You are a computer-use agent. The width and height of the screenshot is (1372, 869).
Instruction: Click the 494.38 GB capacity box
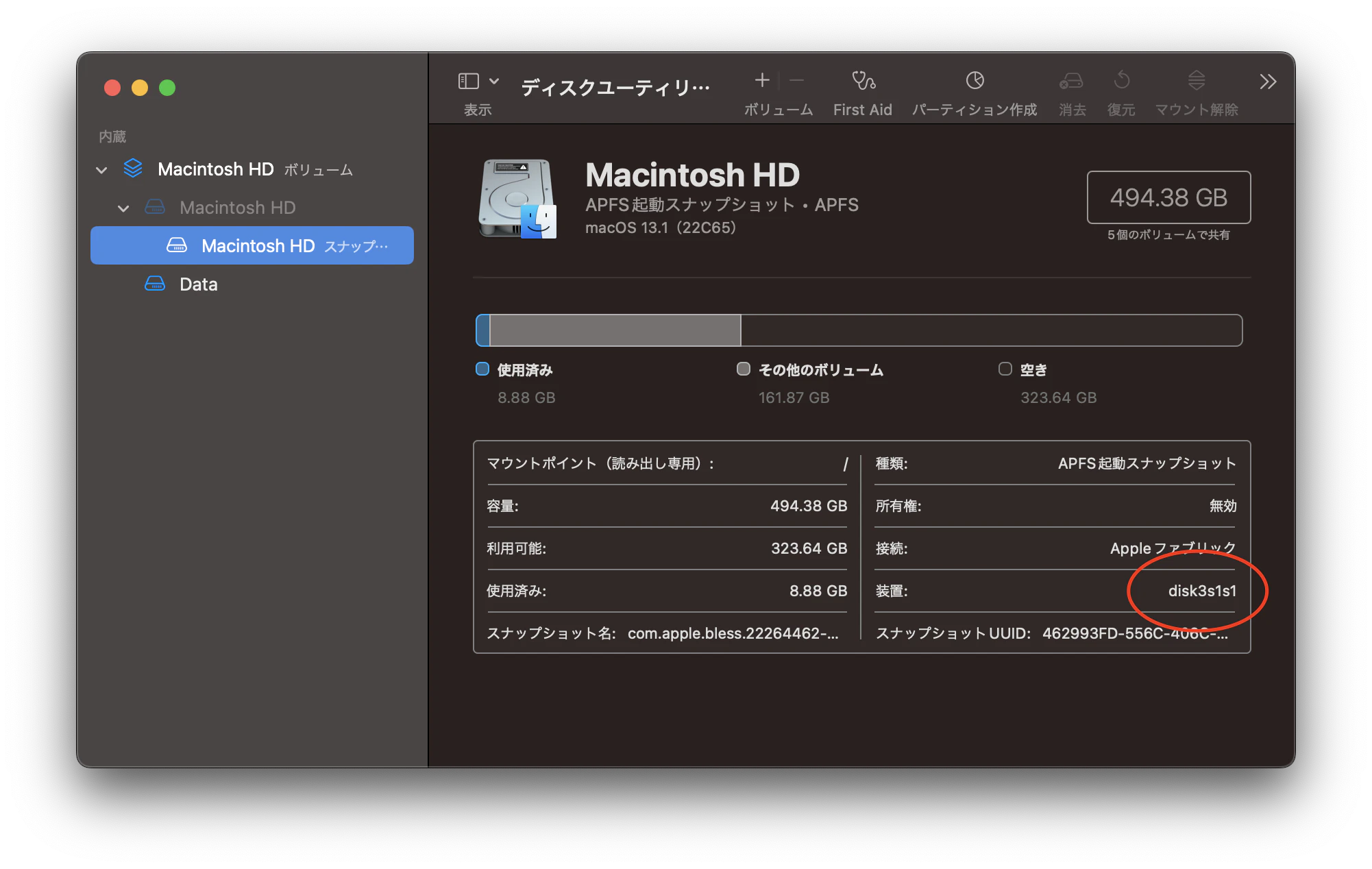[x=1168, y=197]
